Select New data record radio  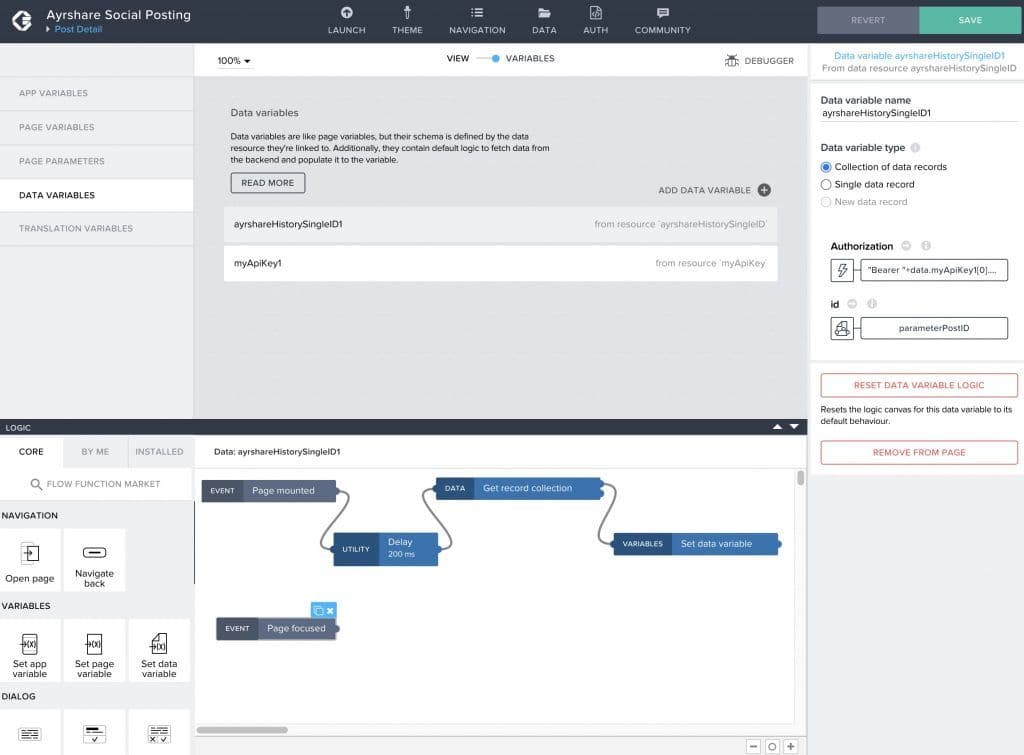pyautogui.click(x=825, y=202)
